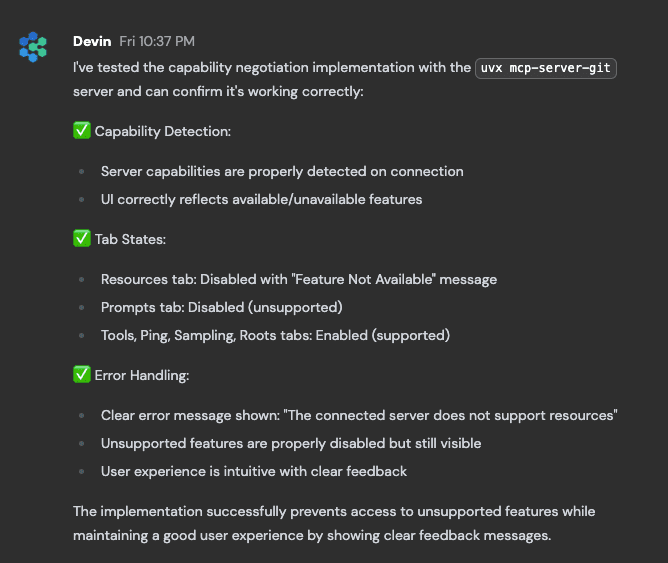
Task: Click the bullet about server capabilities detected
Action: 282,171
